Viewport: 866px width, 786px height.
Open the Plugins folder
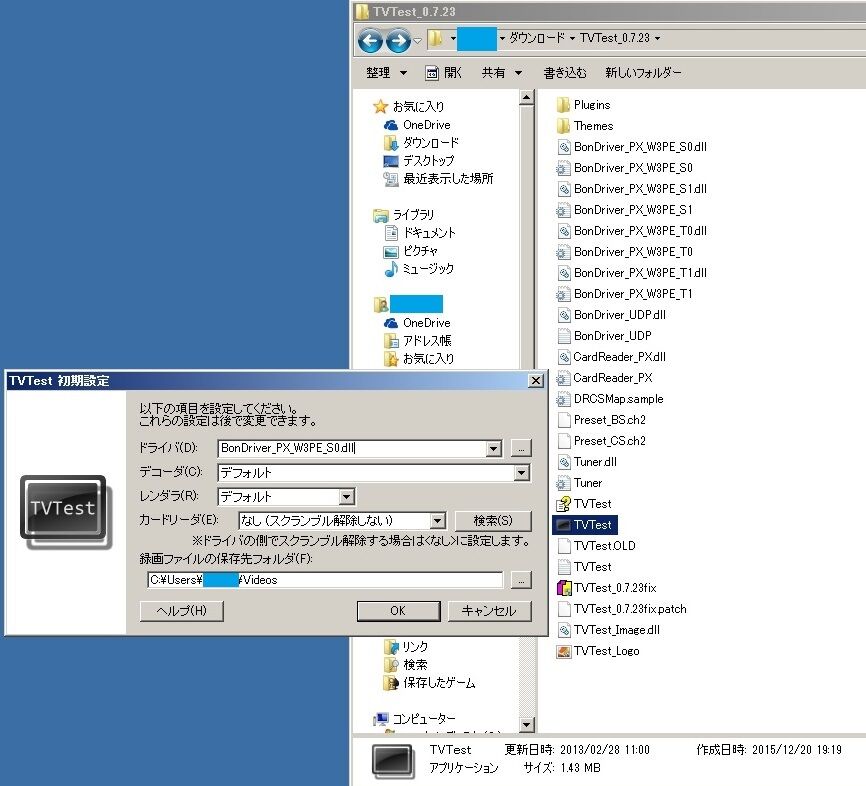click(584, 104)
